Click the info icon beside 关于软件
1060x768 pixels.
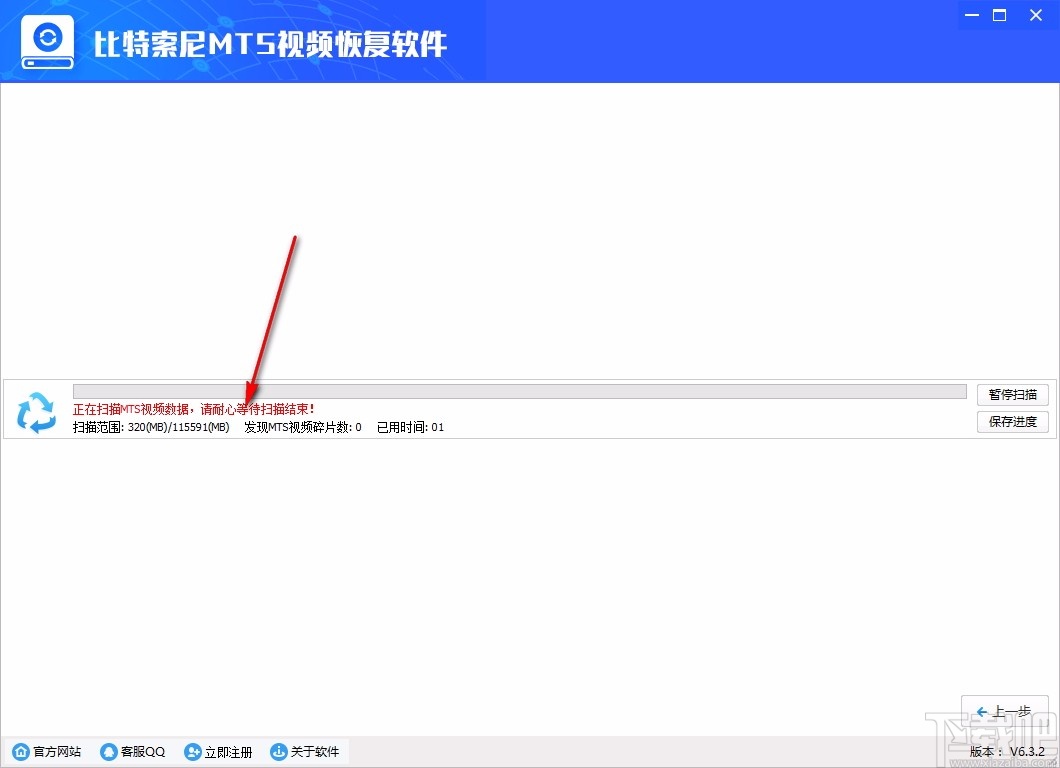(278, 750)
